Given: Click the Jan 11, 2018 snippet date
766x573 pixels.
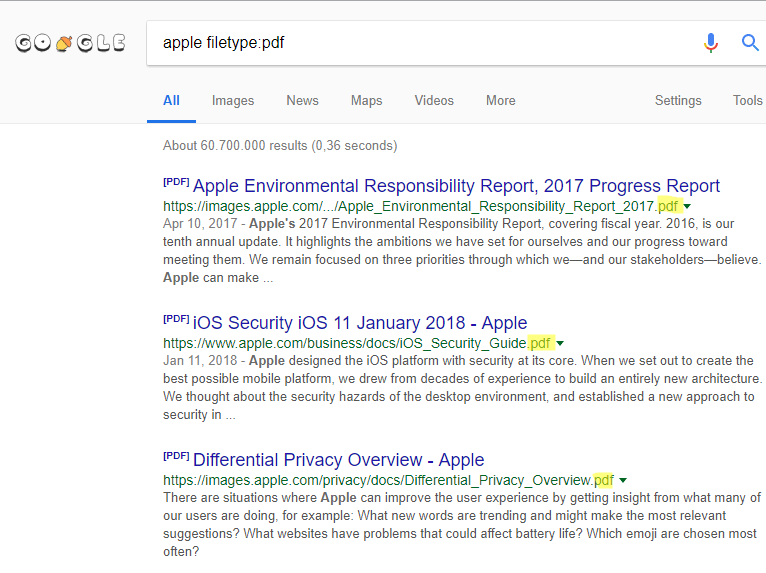Looking at the screenshot, I should (200, 361).
